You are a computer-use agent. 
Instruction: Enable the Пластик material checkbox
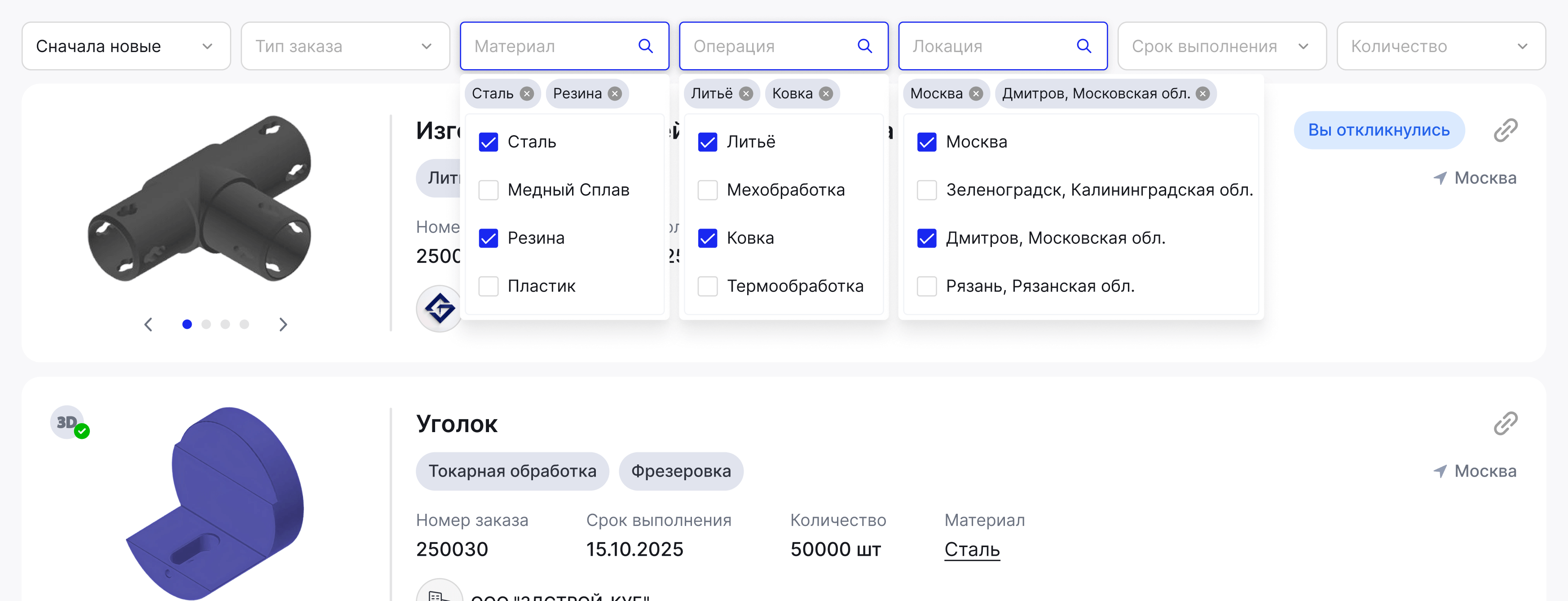(x=488, y=286)
